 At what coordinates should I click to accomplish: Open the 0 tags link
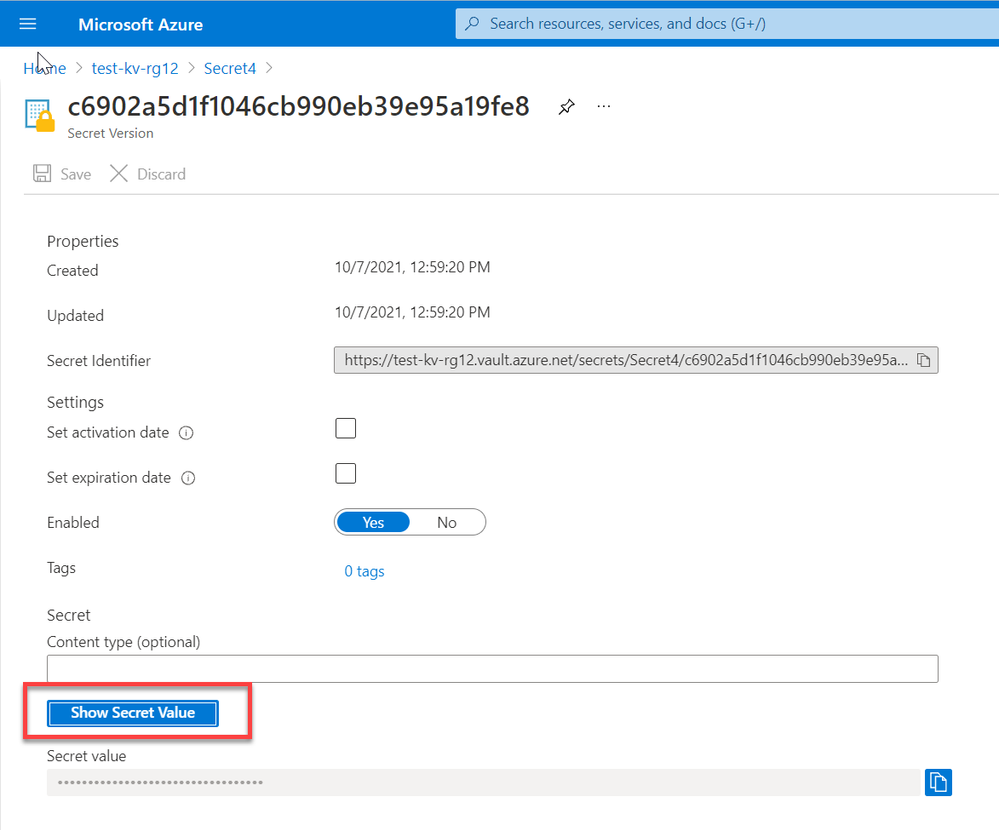tap(364, 571)
